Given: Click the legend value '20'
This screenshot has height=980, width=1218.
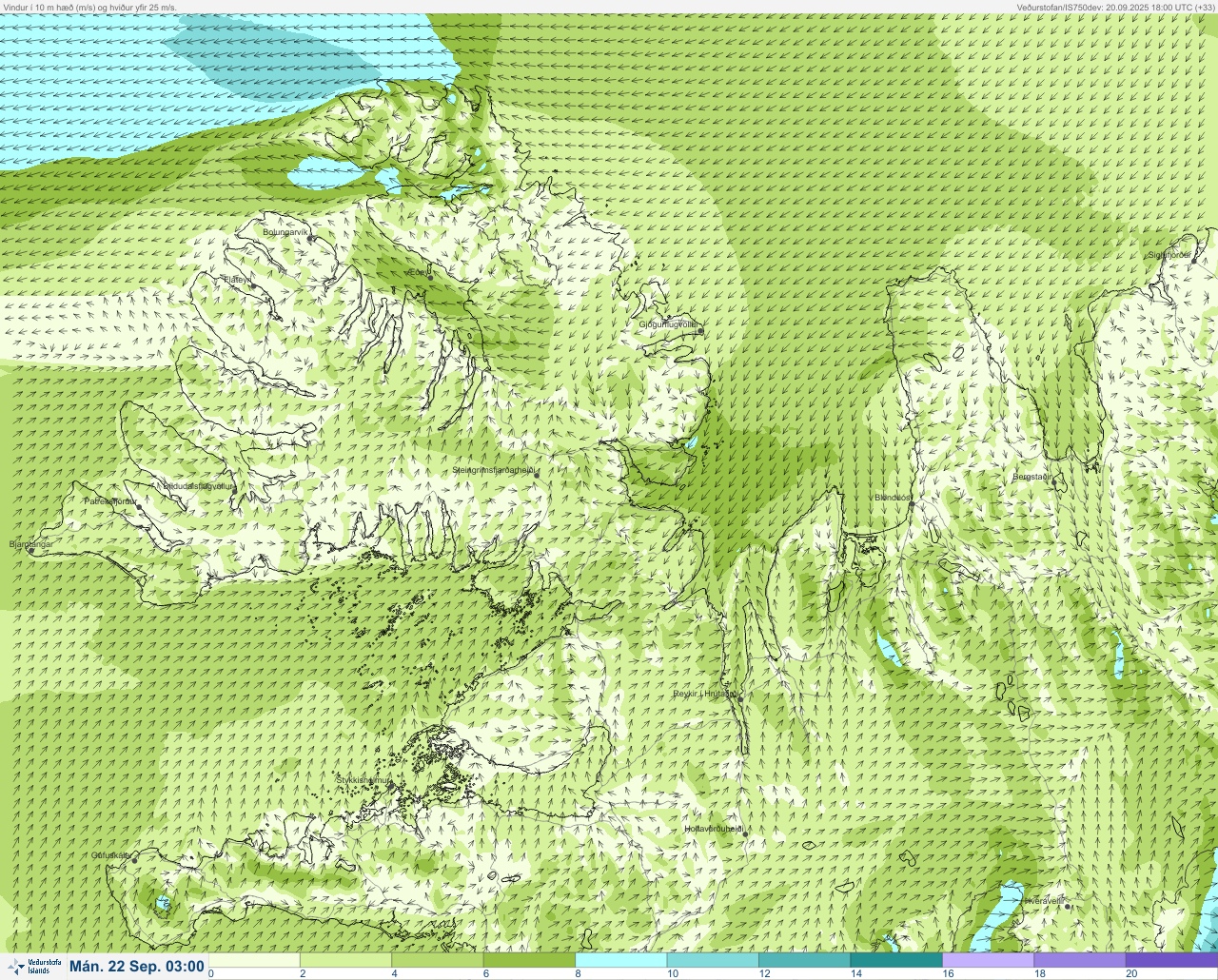Looking at the screenshot, I should (x=1131, y=973).
